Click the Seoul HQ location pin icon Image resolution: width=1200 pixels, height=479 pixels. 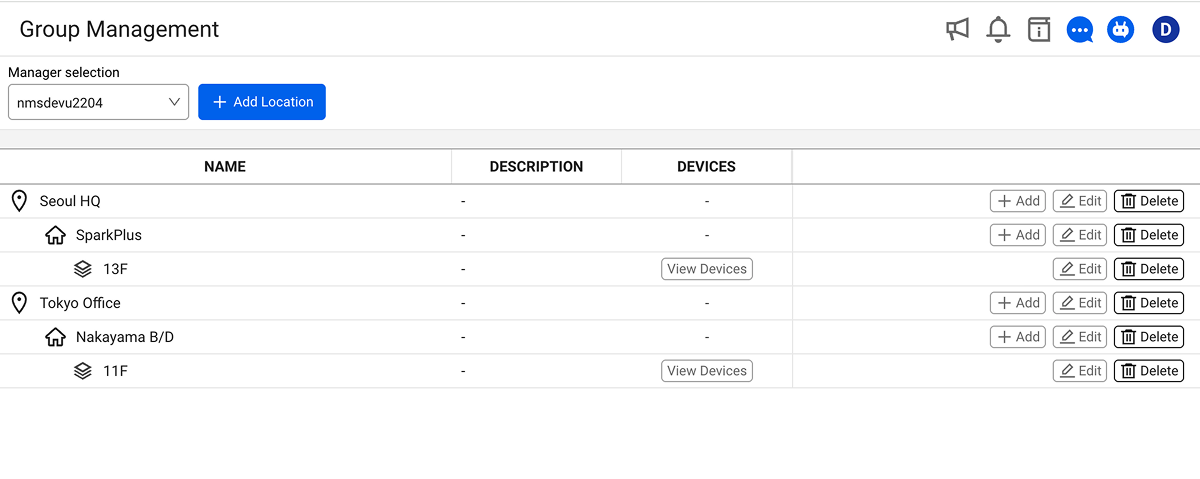click(x=19, y=201)
